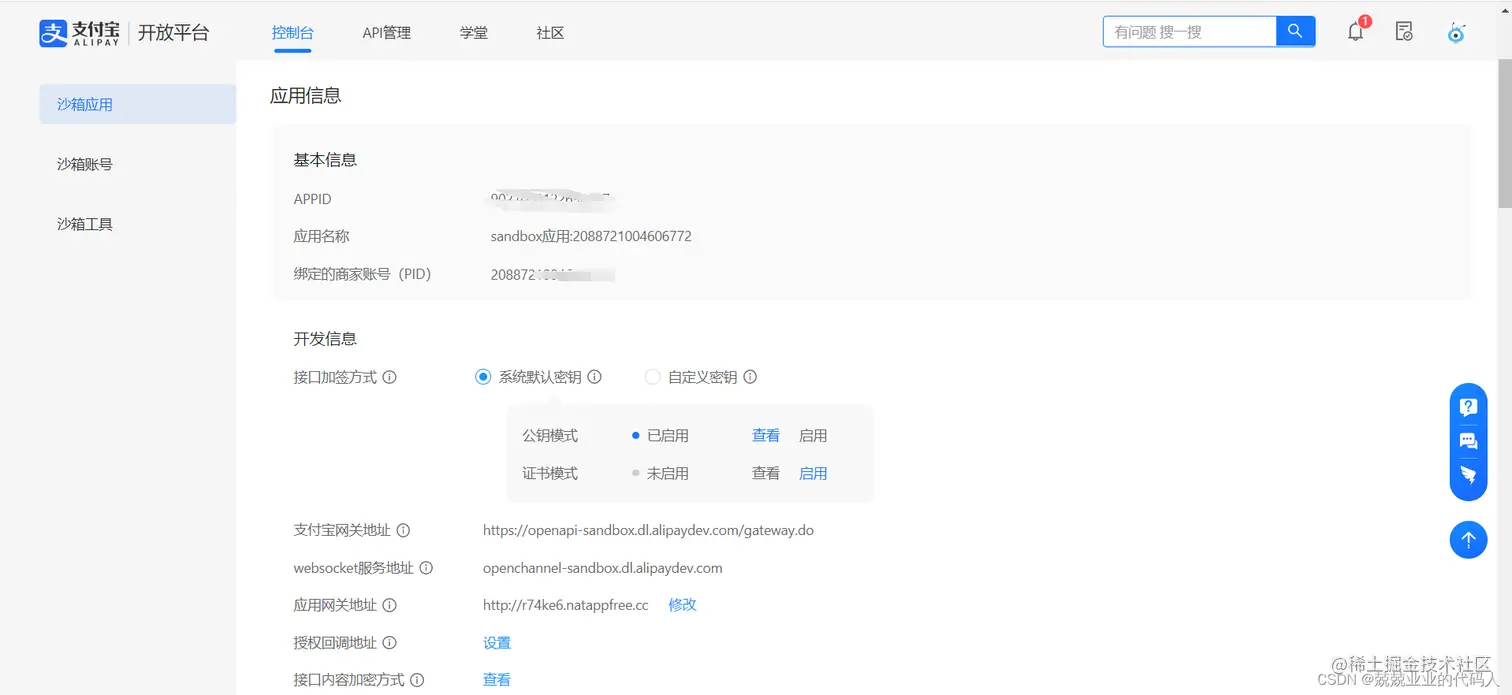
Task: Open the user avatar menu
Action: click(1457, 32)
